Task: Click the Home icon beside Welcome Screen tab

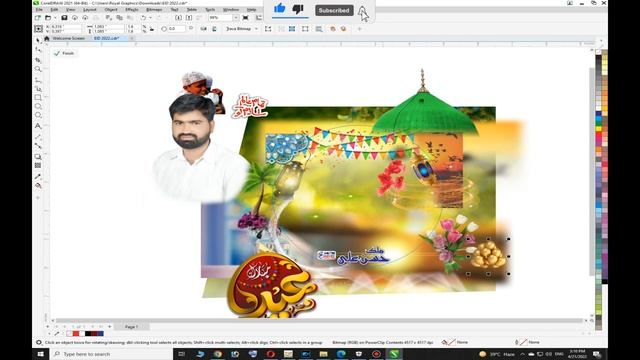Action: pos(47,38)
